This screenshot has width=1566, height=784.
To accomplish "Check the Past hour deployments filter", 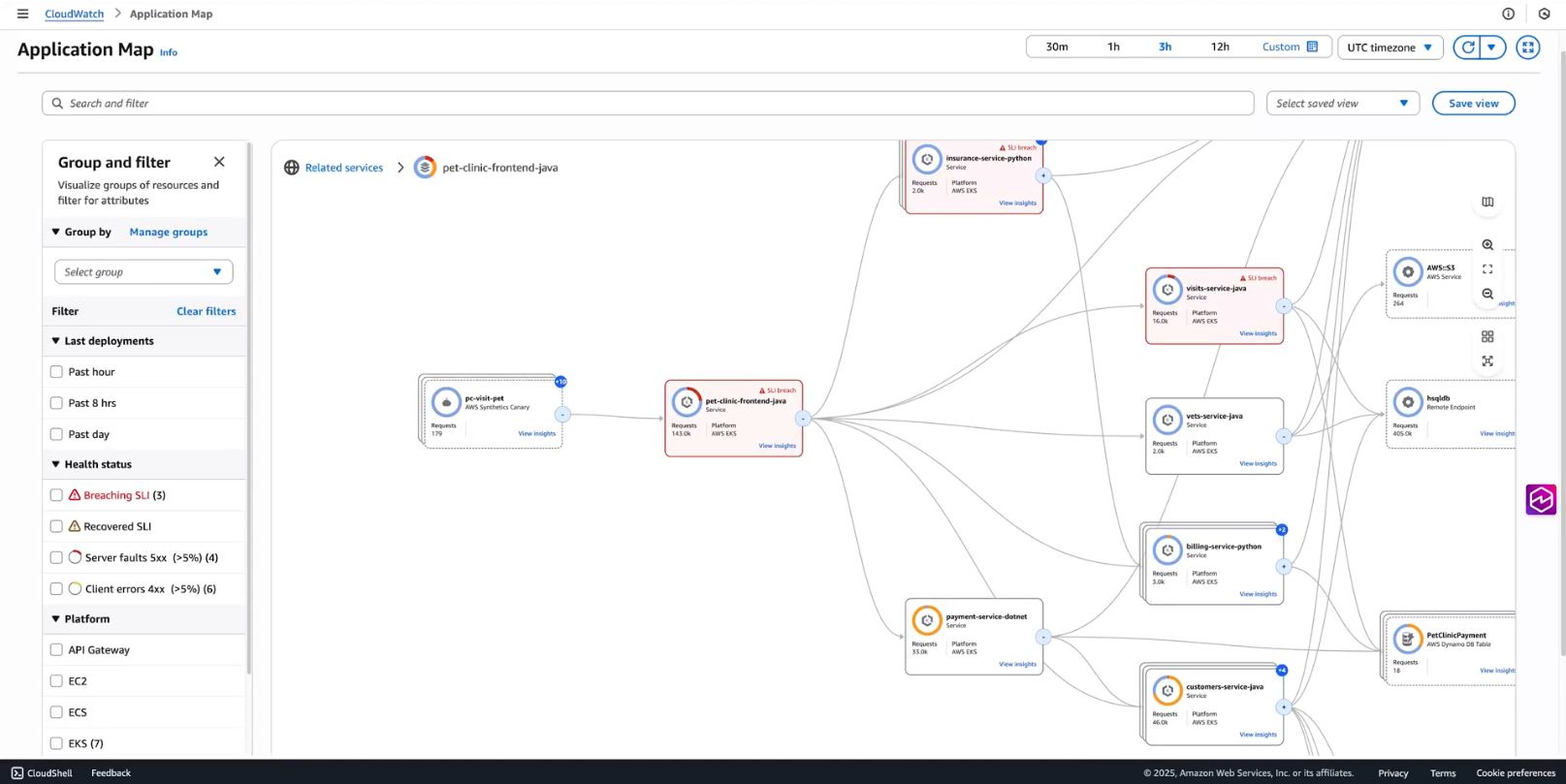I will click(x=56, y=372).
